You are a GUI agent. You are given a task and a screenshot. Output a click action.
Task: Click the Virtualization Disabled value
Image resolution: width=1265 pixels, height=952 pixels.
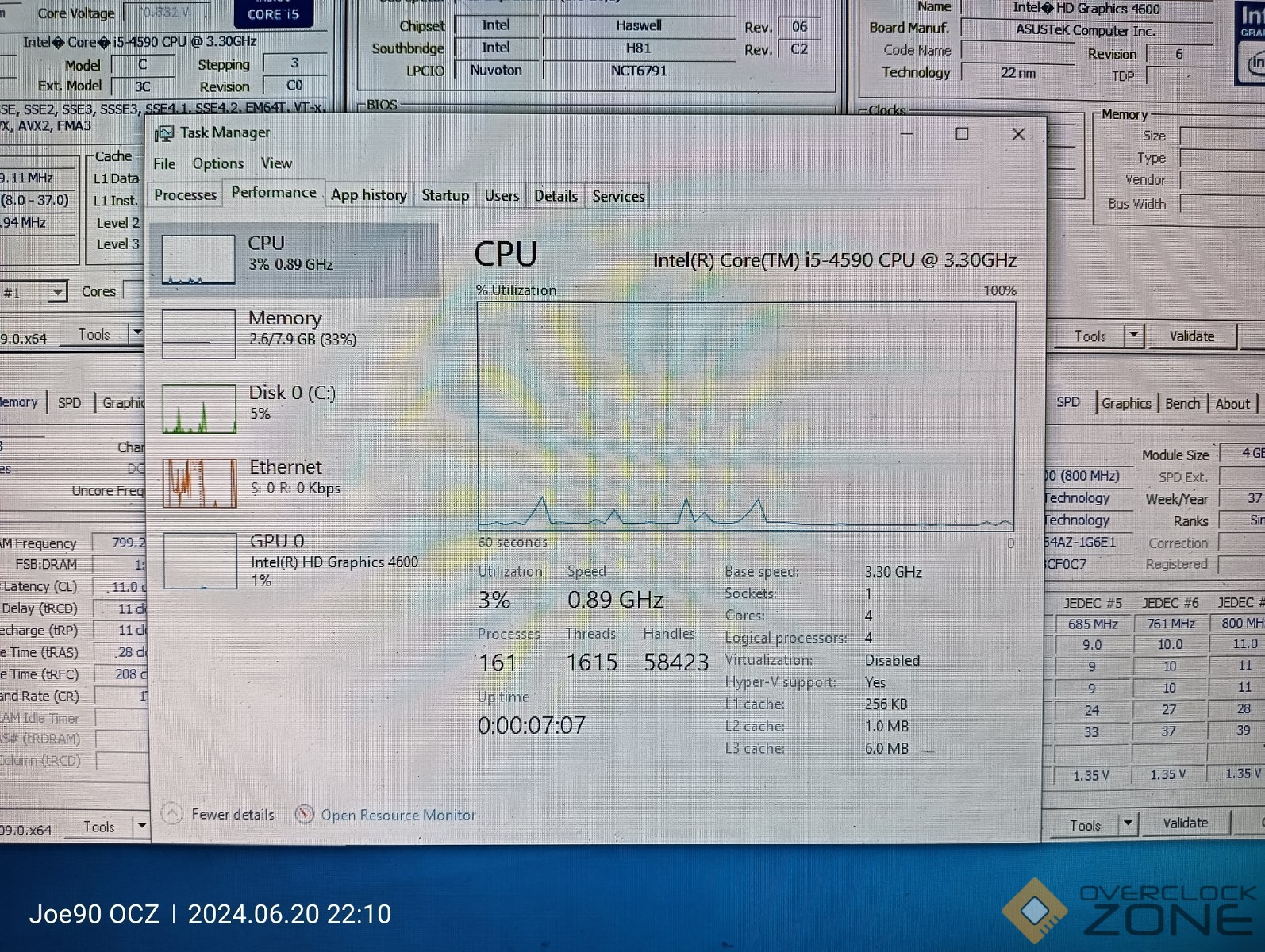point(892,660)
